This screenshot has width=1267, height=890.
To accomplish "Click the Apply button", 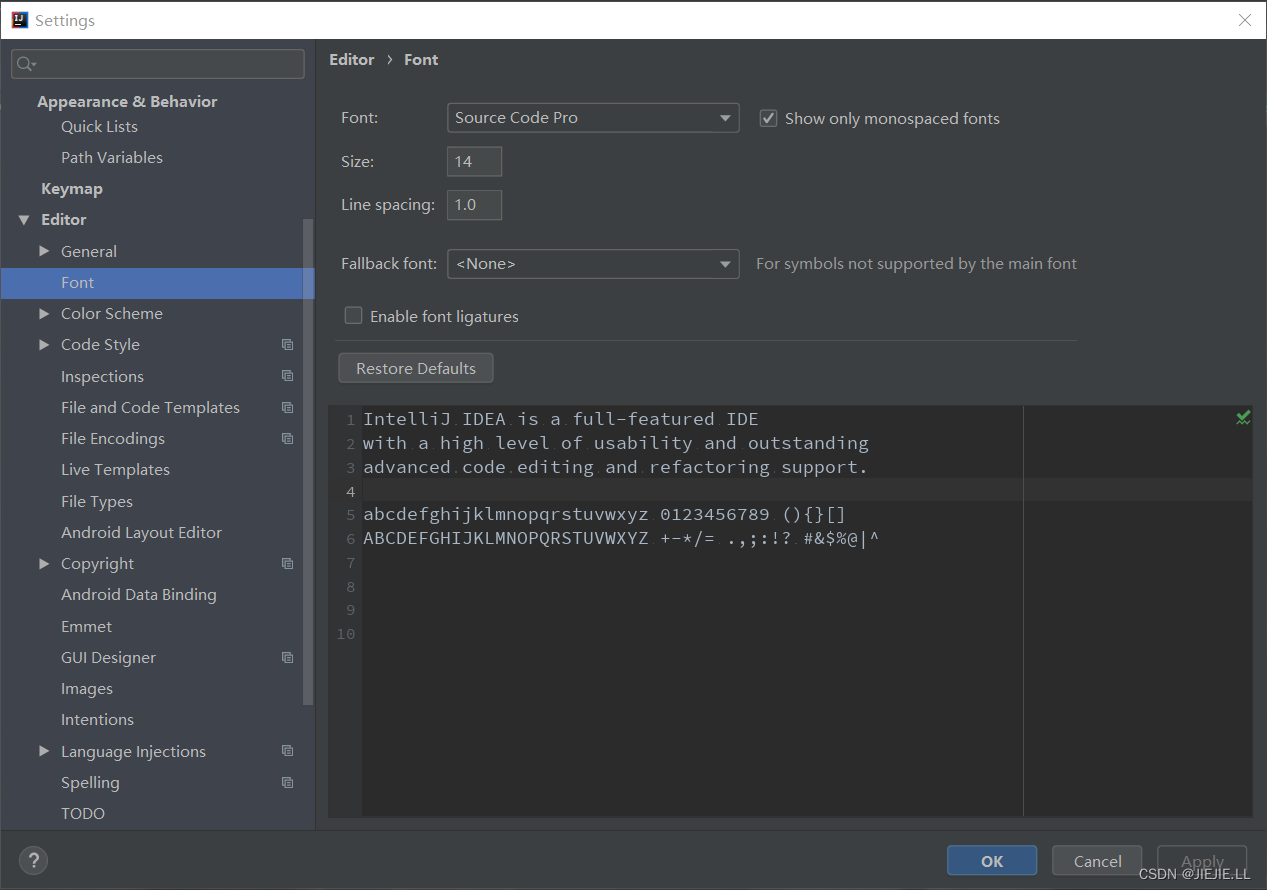I will point(1202,861).
